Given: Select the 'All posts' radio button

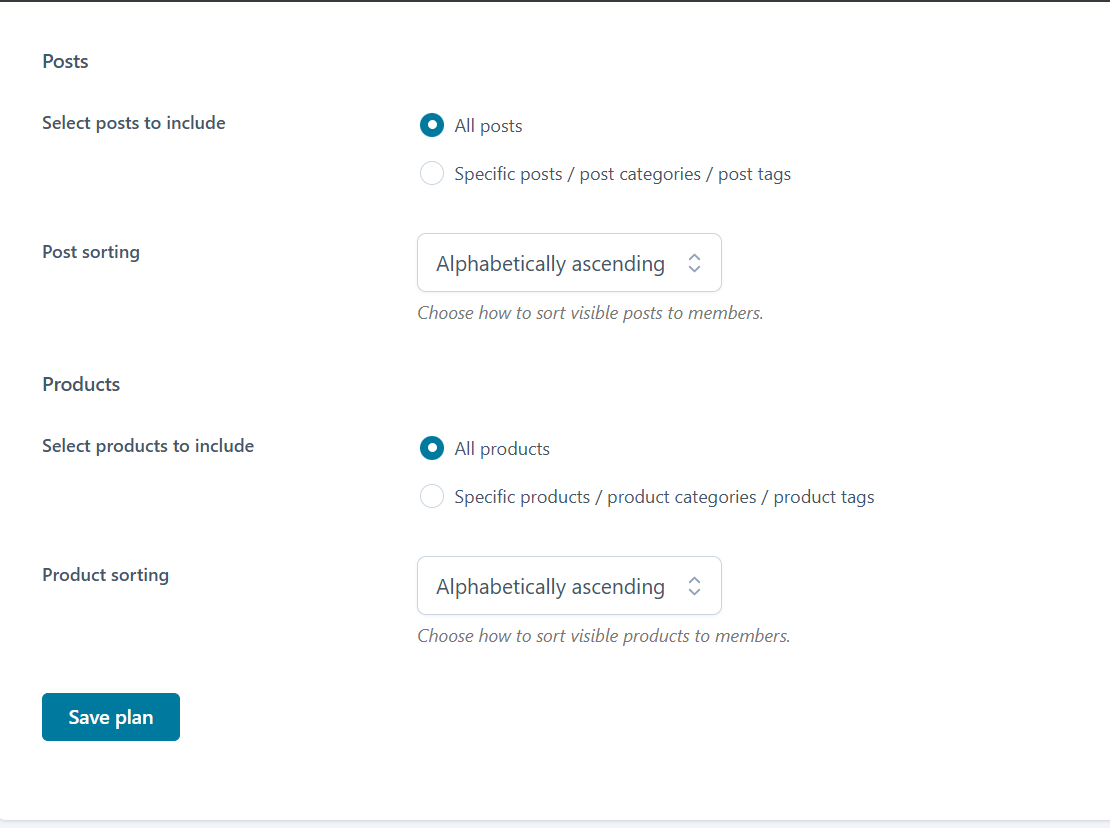Looking at the screenshot, I should (432, 125).
